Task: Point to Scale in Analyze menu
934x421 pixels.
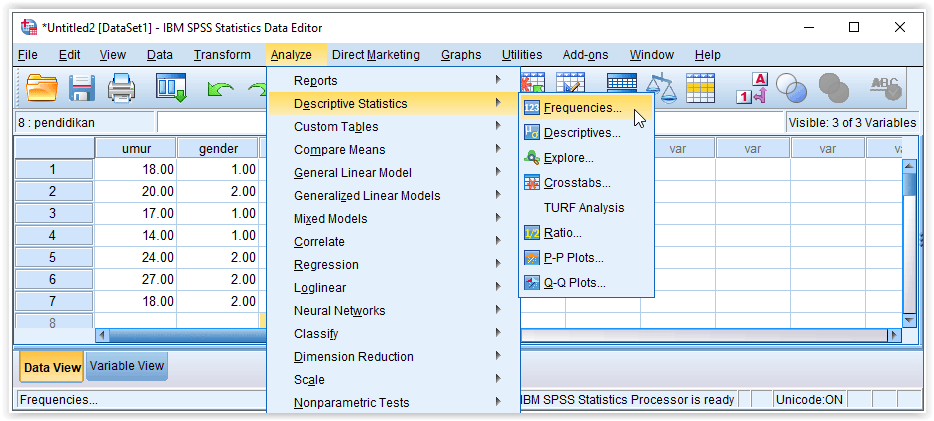Action: (393, 379)
